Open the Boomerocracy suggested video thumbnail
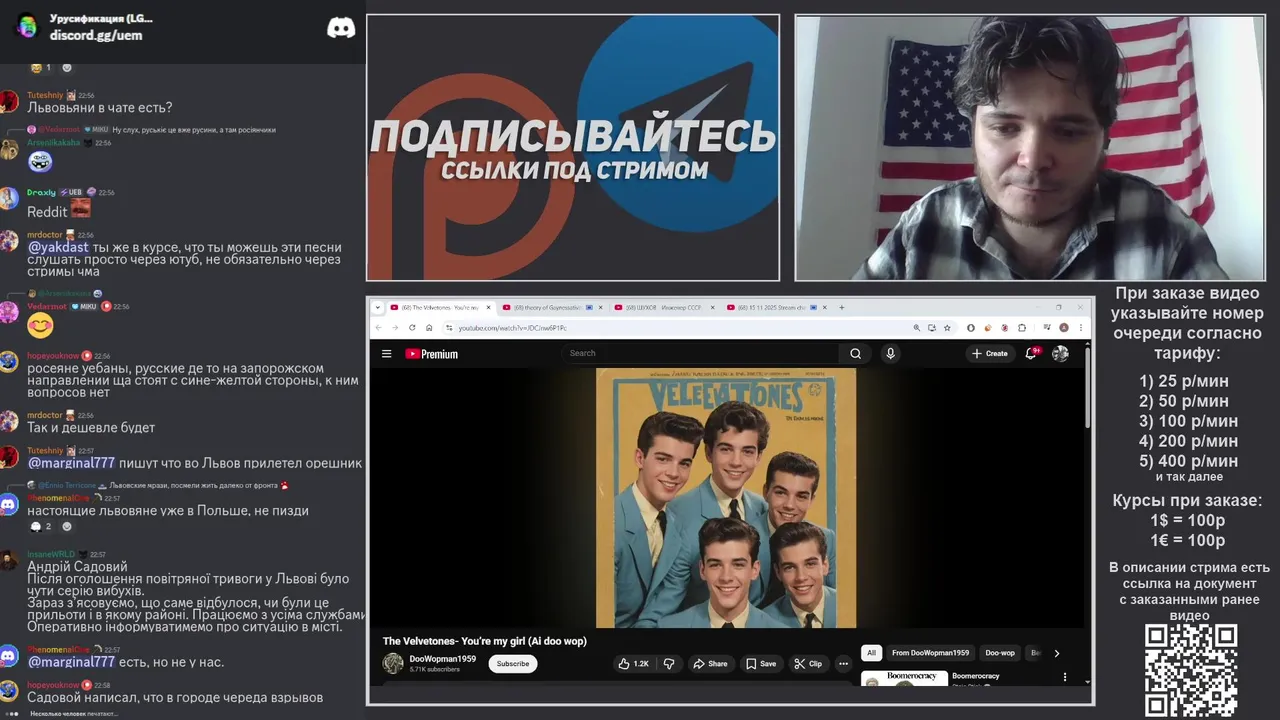 point(903,678)
